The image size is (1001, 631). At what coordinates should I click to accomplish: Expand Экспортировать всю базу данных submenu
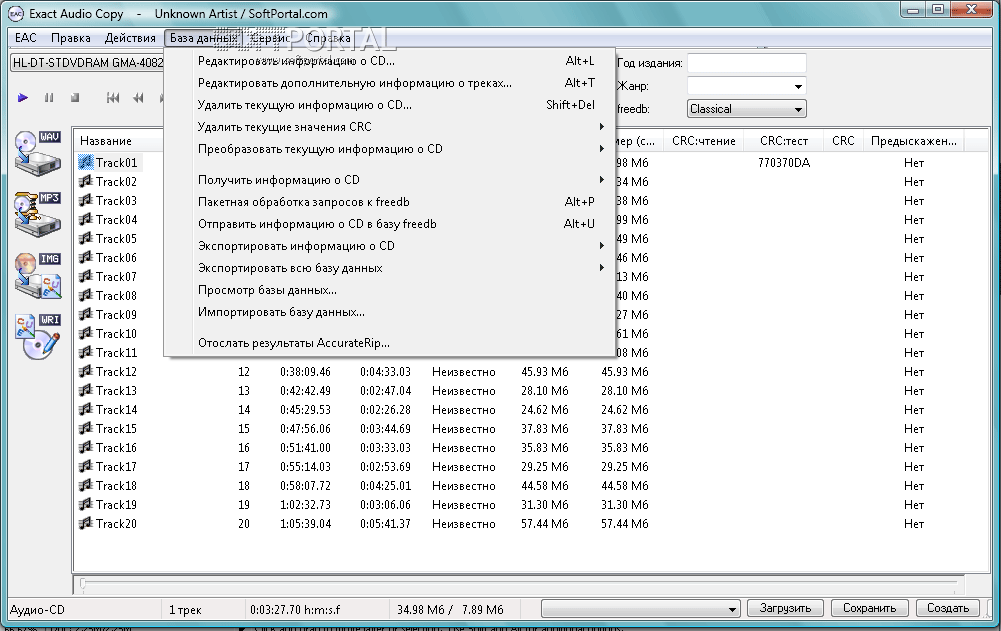389,268
